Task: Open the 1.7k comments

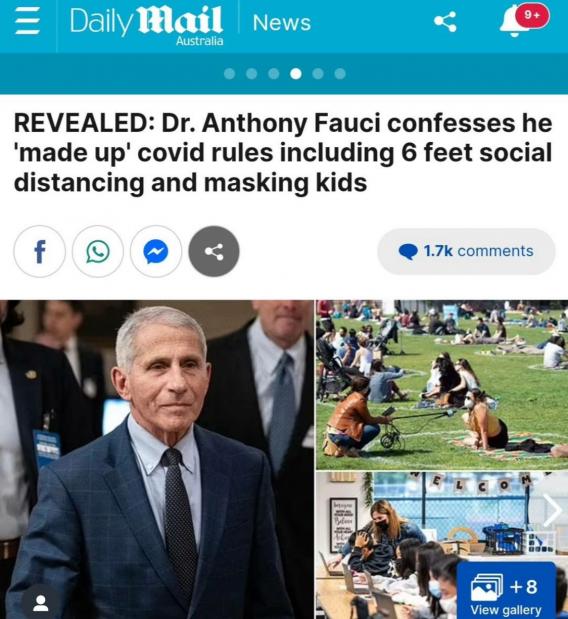Action: pos(466,251)
